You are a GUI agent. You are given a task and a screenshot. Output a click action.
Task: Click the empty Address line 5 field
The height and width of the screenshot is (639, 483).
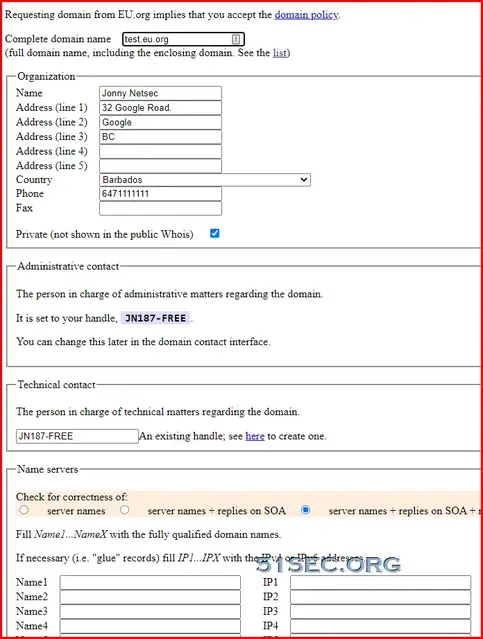pyautogui.click(x=161, y=166)
